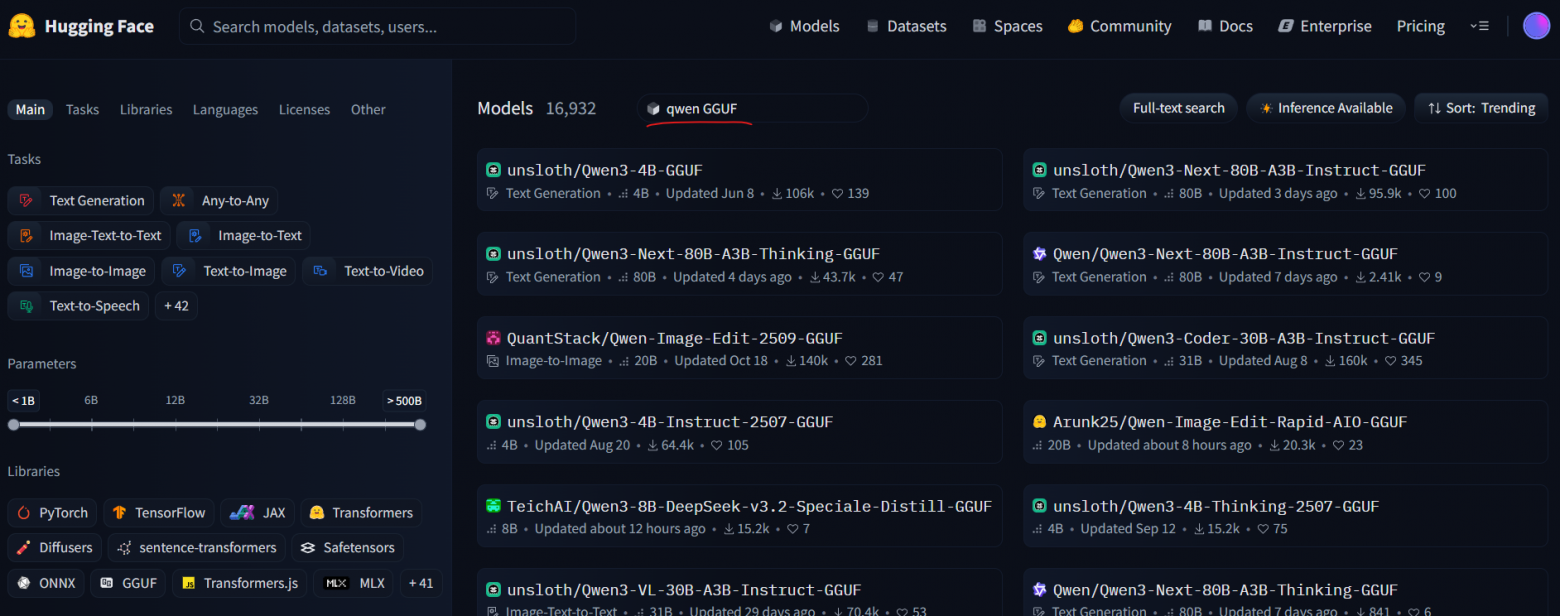Viewport: 1560px width, 616px height.
Task: Filter by Any-to-Any task
Action: (220, 200)
